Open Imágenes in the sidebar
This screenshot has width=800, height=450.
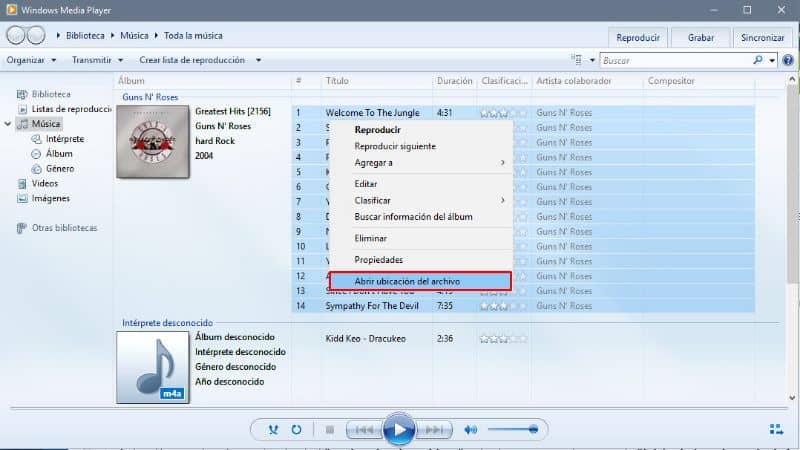click(x=51, y=198)
